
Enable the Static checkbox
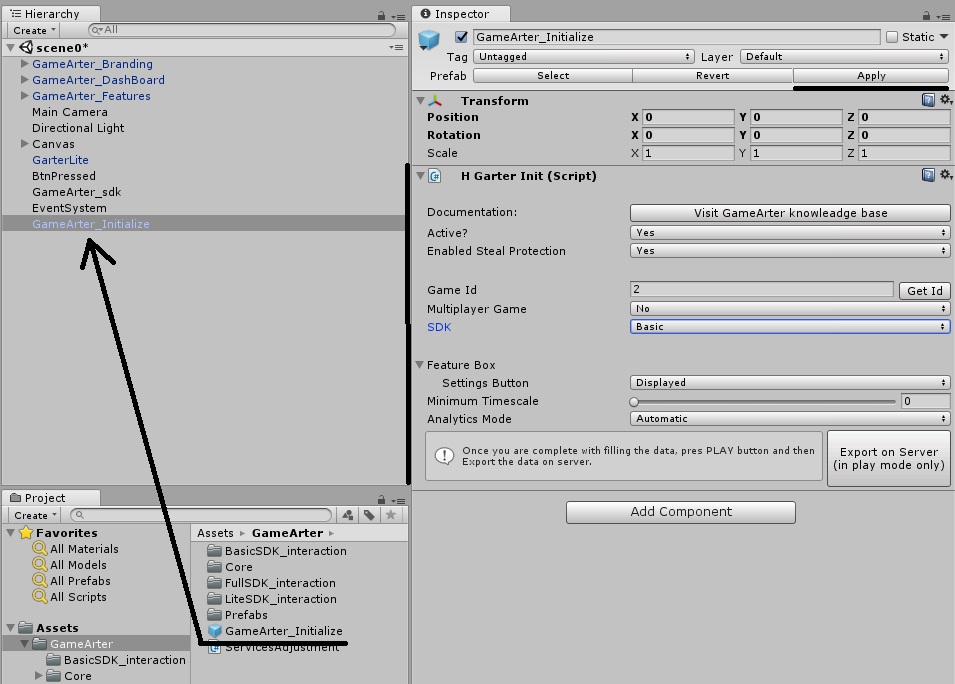pos(892,37)
